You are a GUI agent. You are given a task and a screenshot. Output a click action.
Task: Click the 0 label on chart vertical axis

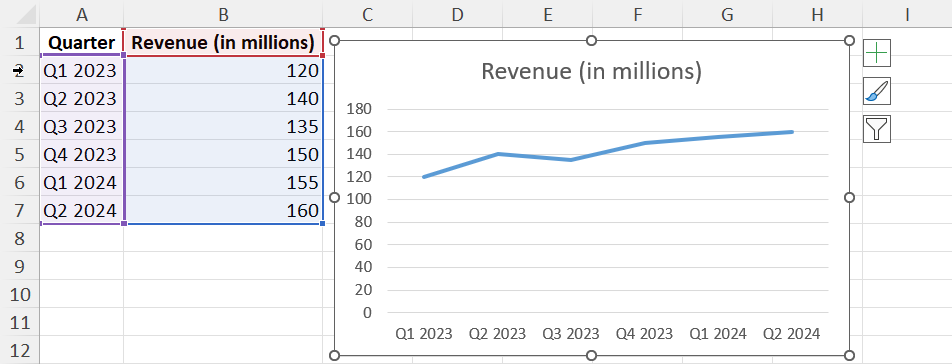pyautogui.click(x=367, y=312)
